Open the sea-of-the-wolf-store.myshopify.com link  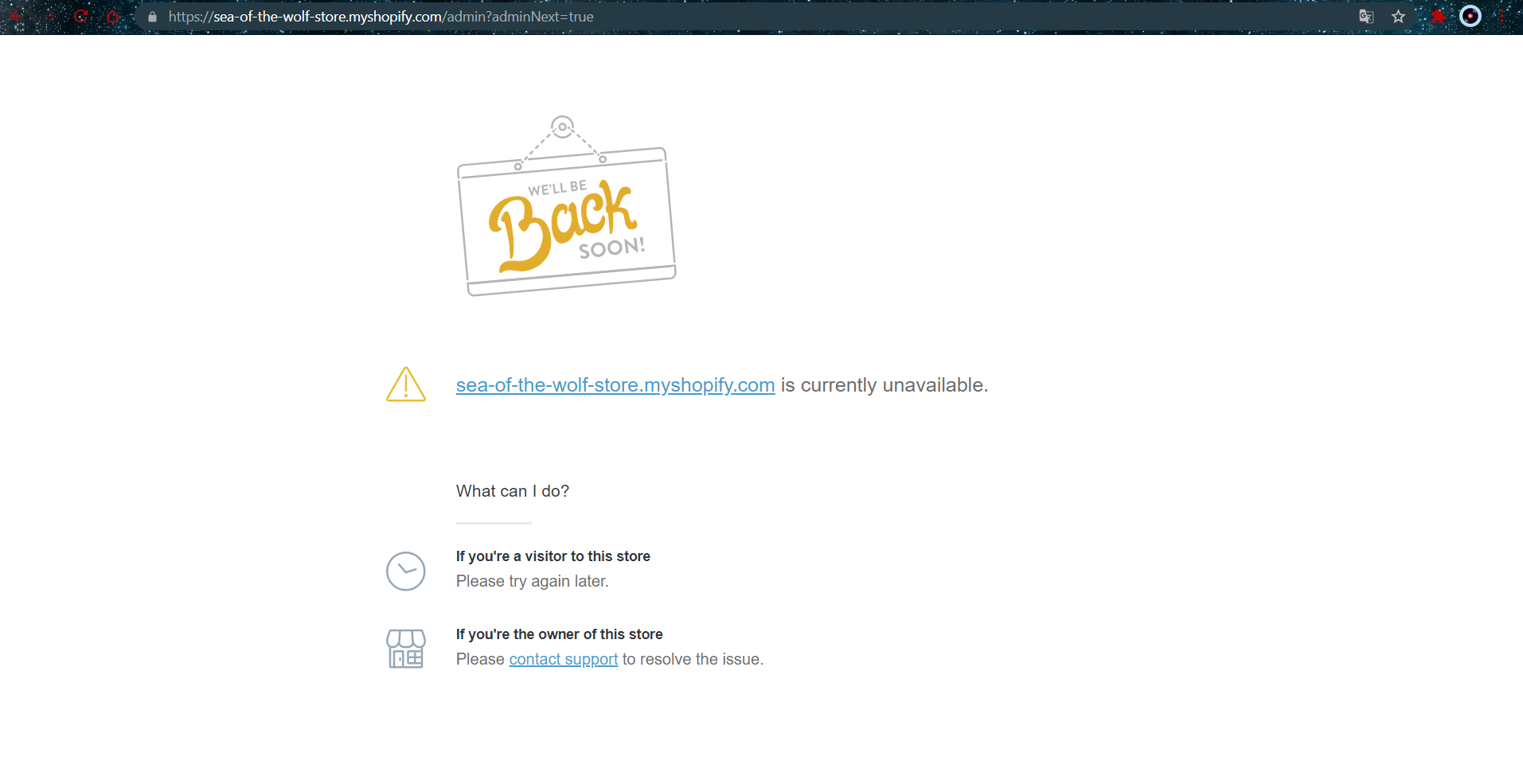(615, 385)
